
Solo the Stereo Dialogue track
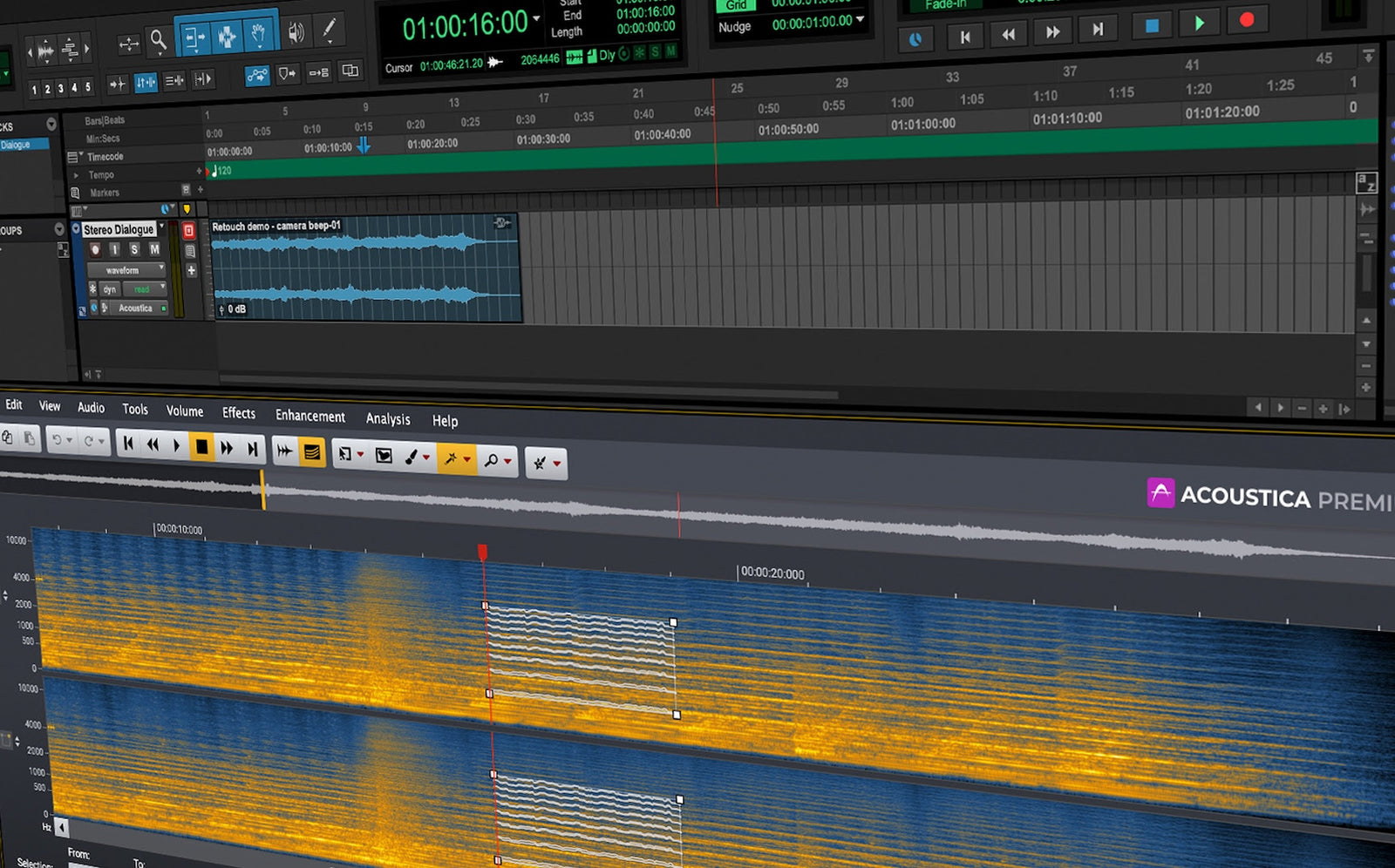click(135, 250)
